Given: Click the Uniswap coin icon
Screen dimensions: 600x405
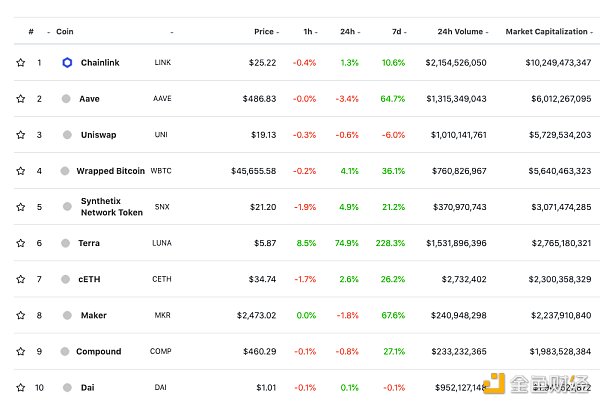Looking at the screenshot, I should (67, 135).
